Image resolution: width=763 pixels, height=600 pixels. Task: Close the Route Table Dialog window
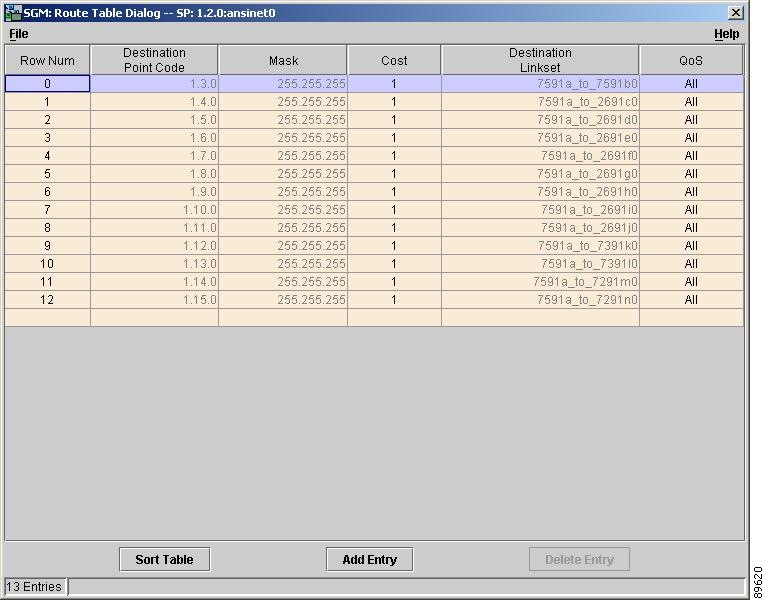point(736,13)
